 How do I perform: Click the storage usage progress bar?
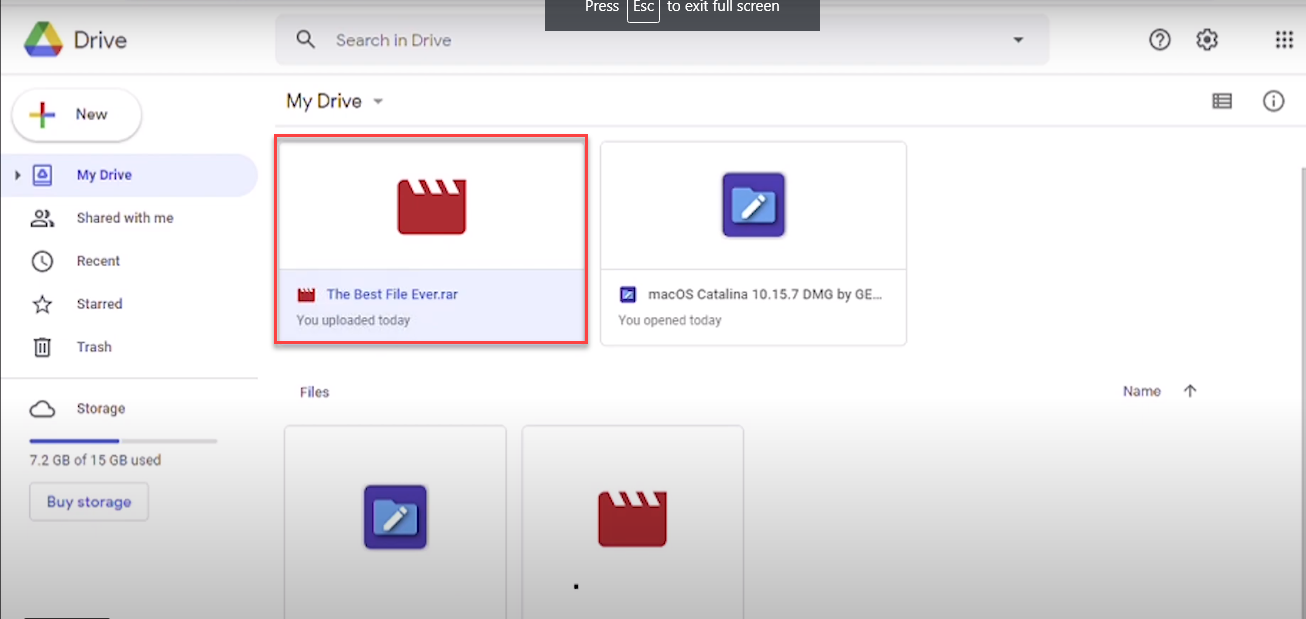(123, 441)
